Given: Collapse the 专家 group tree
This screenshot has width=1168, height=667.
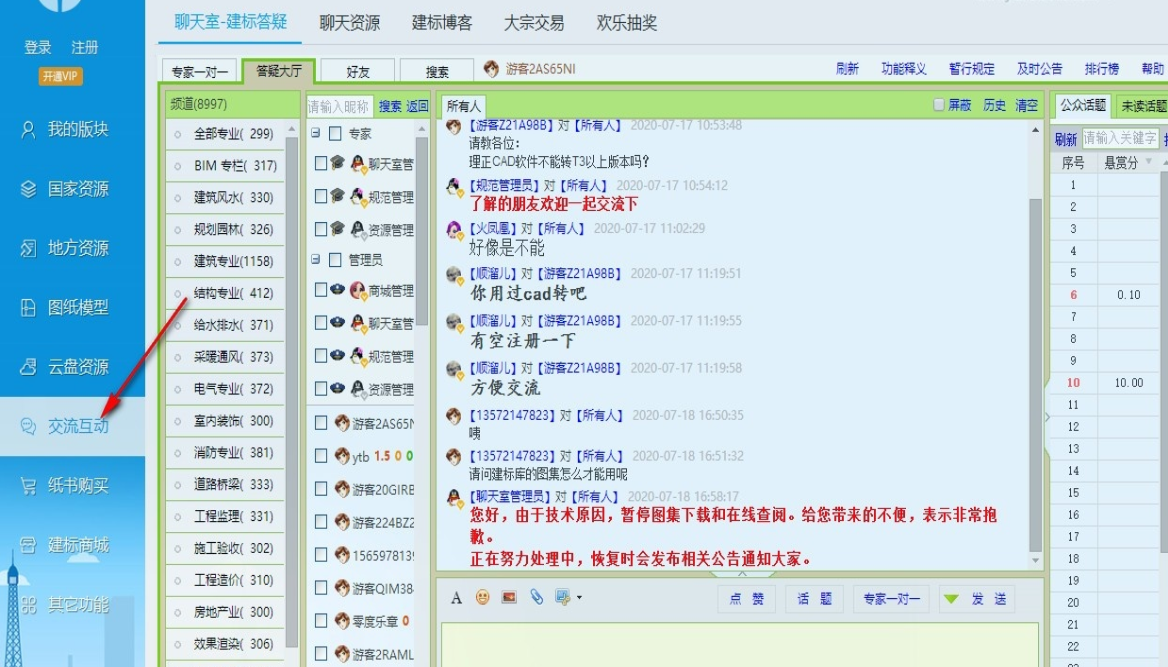Looking at the screenshot, I should [315, 133].
